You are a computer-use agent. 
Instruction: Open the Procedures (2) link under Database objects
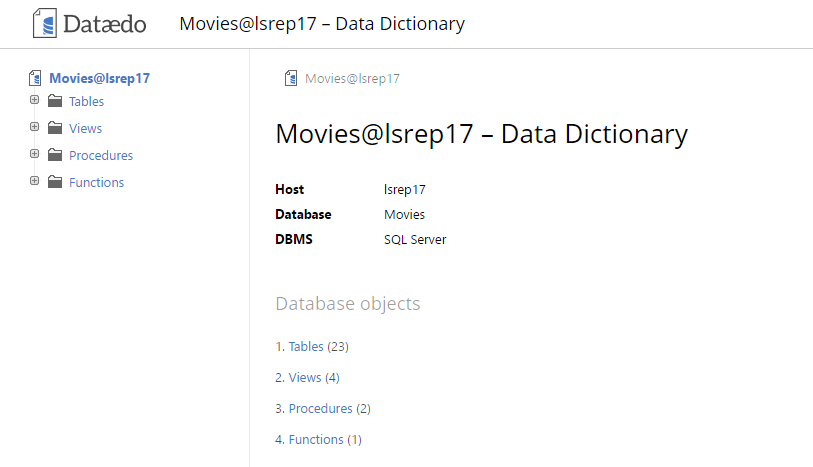point(320,409)
